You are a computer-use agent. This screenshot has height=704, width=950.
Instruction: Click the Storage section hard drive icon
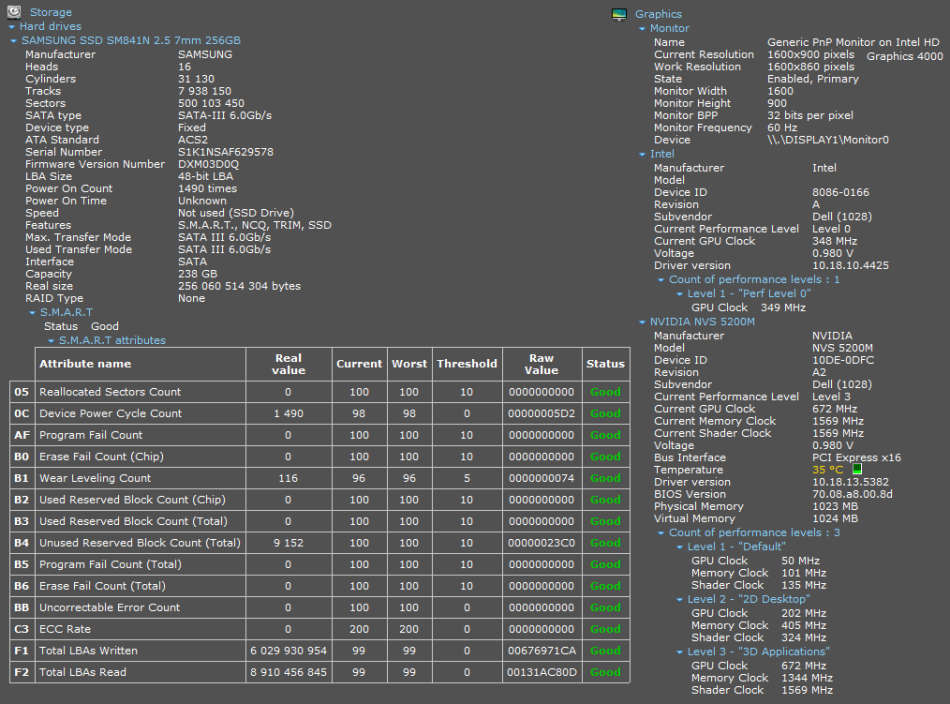point(13,12)
